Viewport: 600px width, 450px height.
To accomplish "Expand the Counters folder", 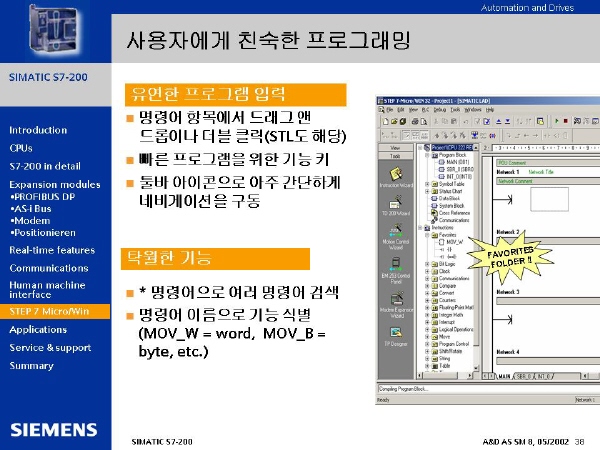I will tap(427, 300).
